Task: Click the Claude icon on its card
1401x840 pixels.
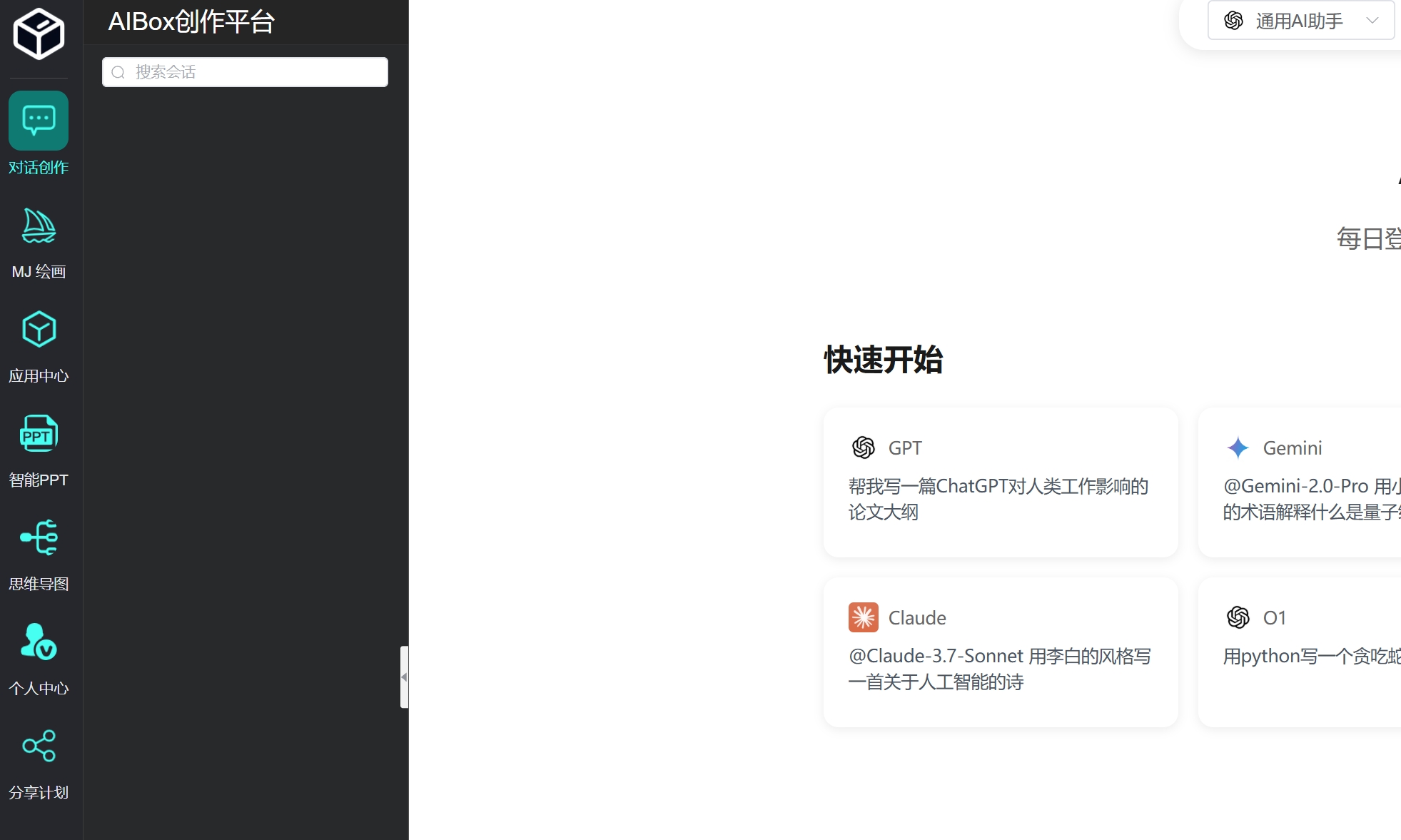Action: coord(864,617)
